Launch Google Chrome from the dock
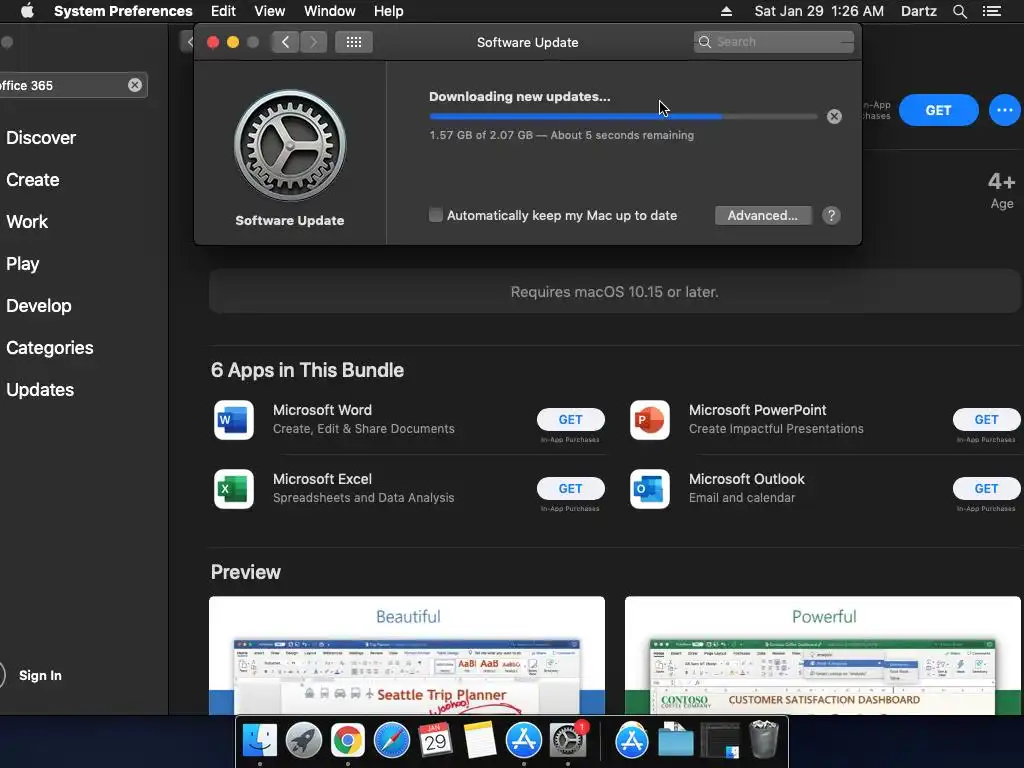 347,741
